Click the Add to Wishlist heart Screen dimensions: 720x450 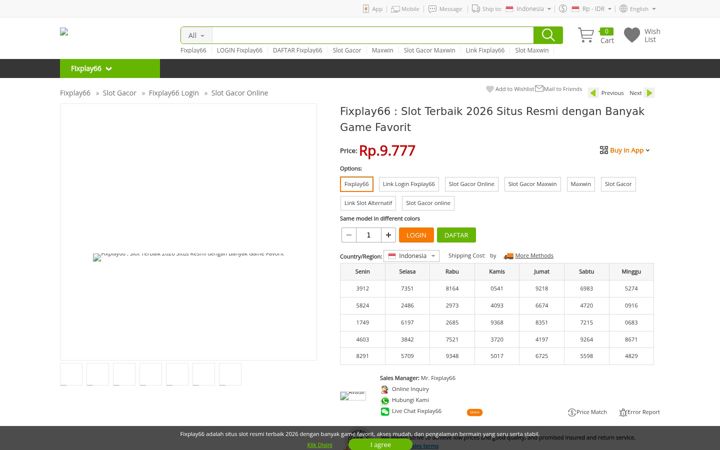coord(490,89)
